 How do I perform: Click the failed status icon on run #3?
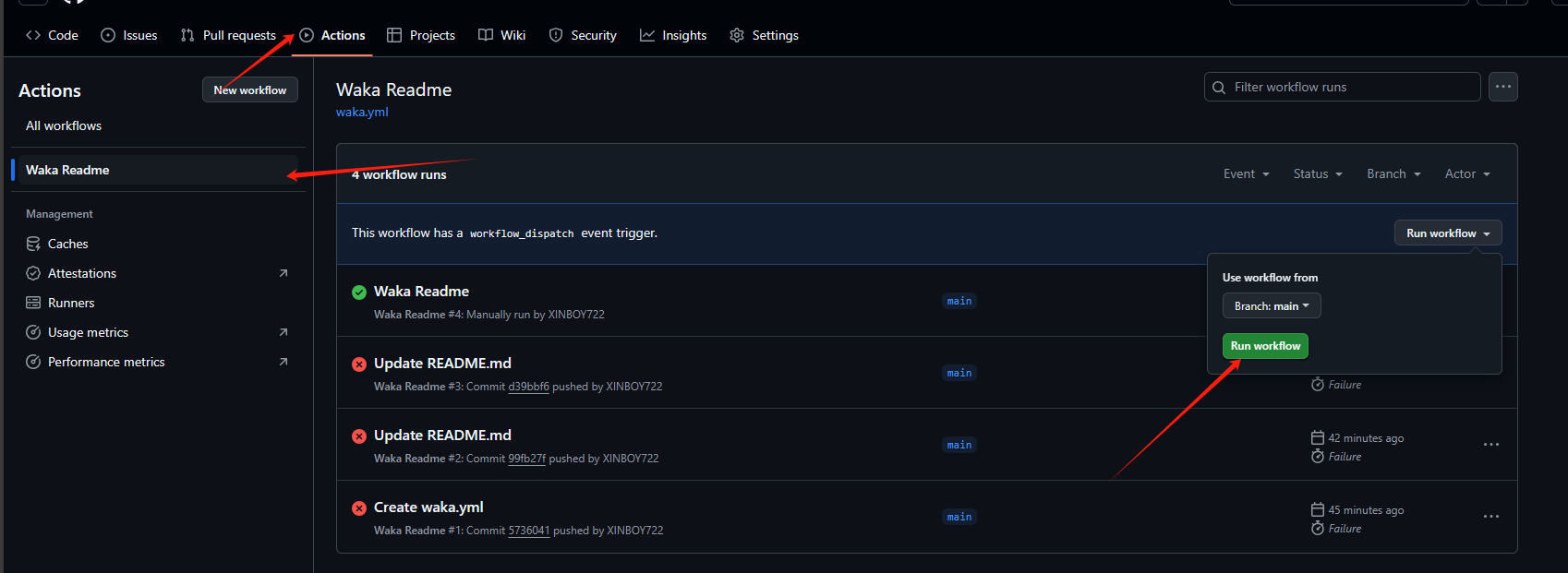[x=359, y=364]
